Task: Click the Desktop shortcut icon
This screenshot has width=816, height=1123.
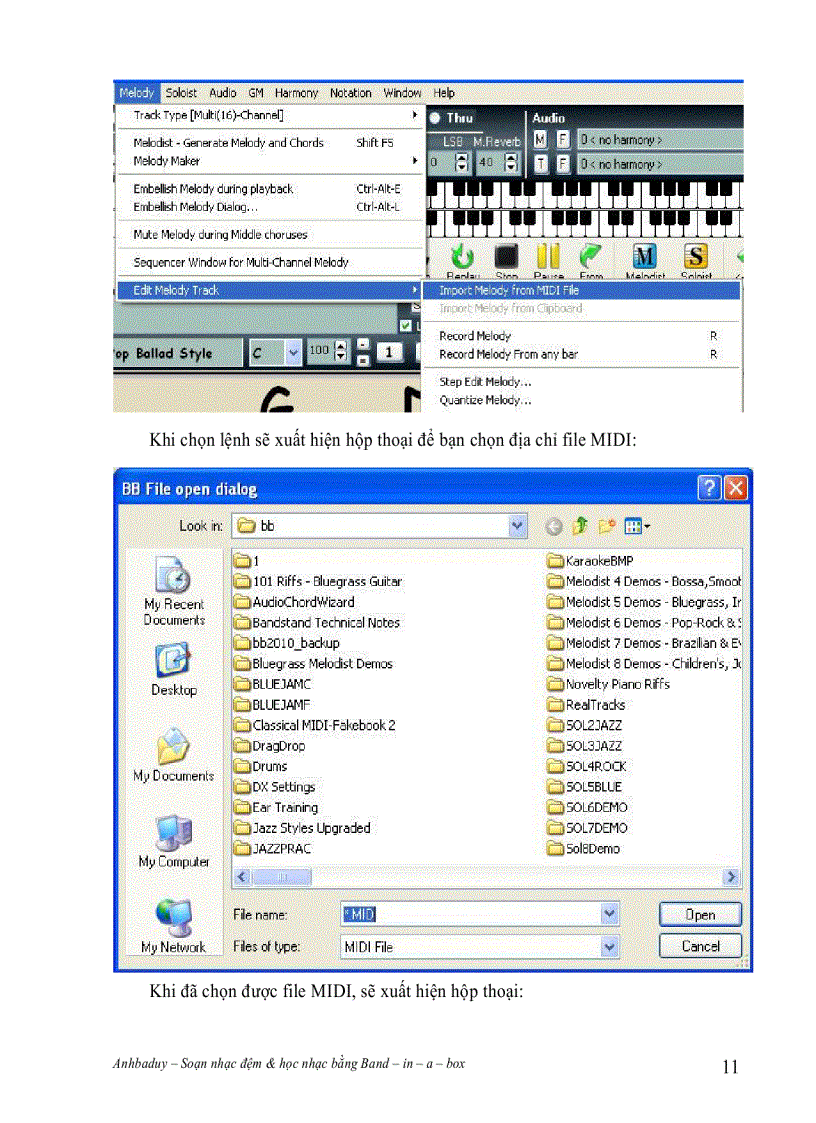Action: click(174, 670)
